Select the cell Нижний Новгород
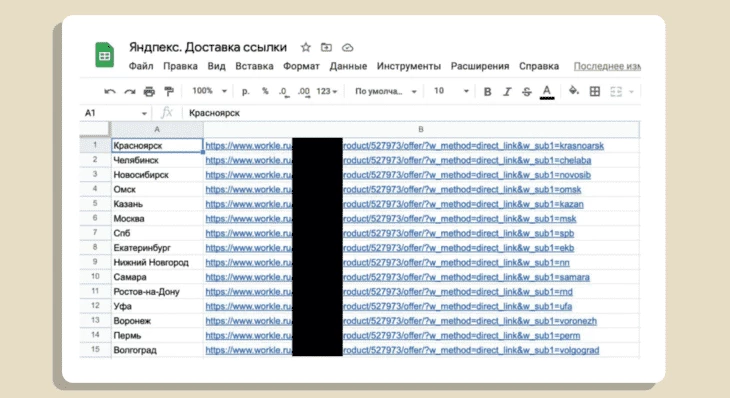The image size is (730, 398). point(157,263)
